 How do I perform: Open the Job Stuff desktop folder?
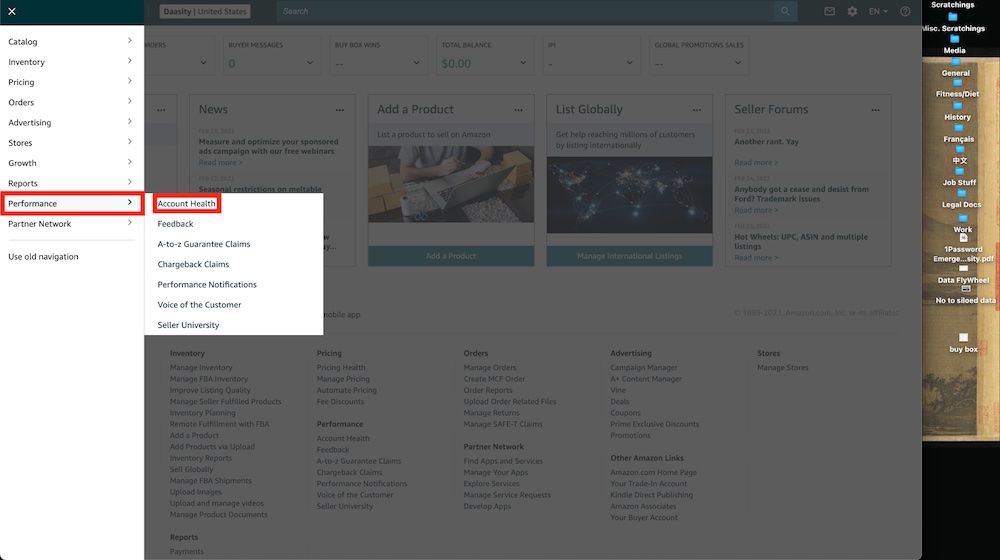point(960,177)
